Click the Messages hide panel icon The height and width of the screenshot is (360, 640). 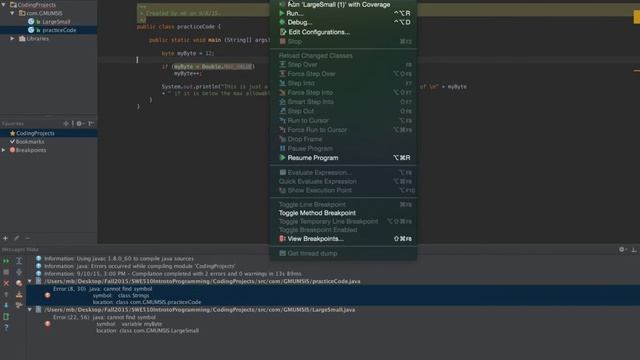coord(634,249)
